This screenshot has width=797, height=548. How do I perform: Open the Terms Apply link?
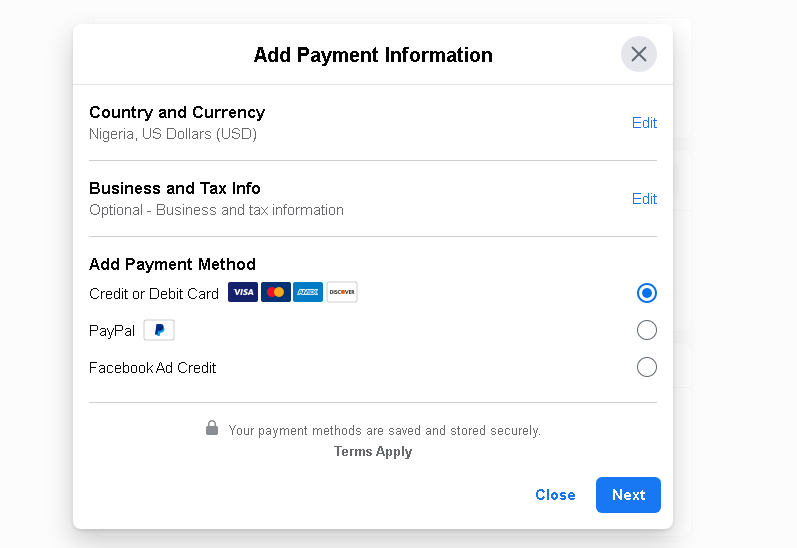pos(373,452)
